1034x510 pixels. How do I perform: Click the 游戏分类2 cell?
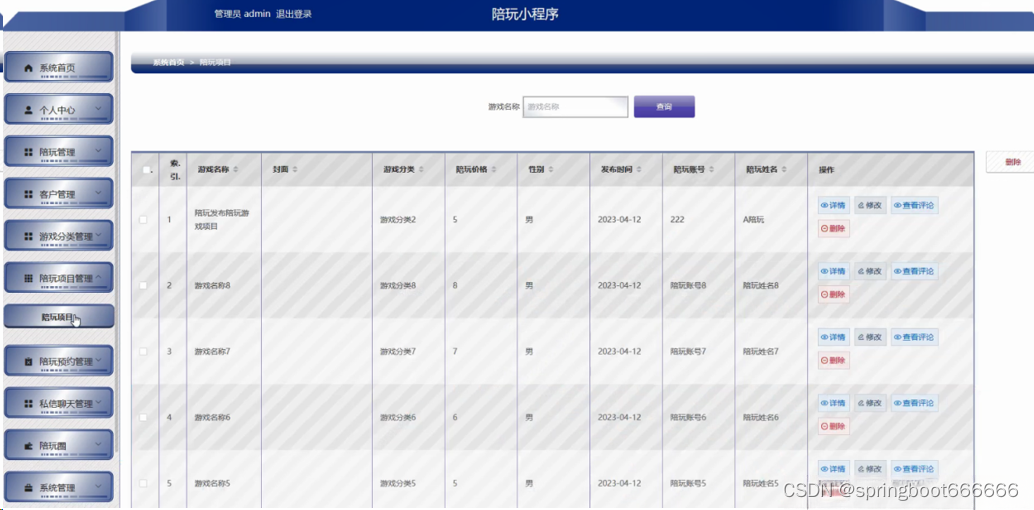click(398, 220)
